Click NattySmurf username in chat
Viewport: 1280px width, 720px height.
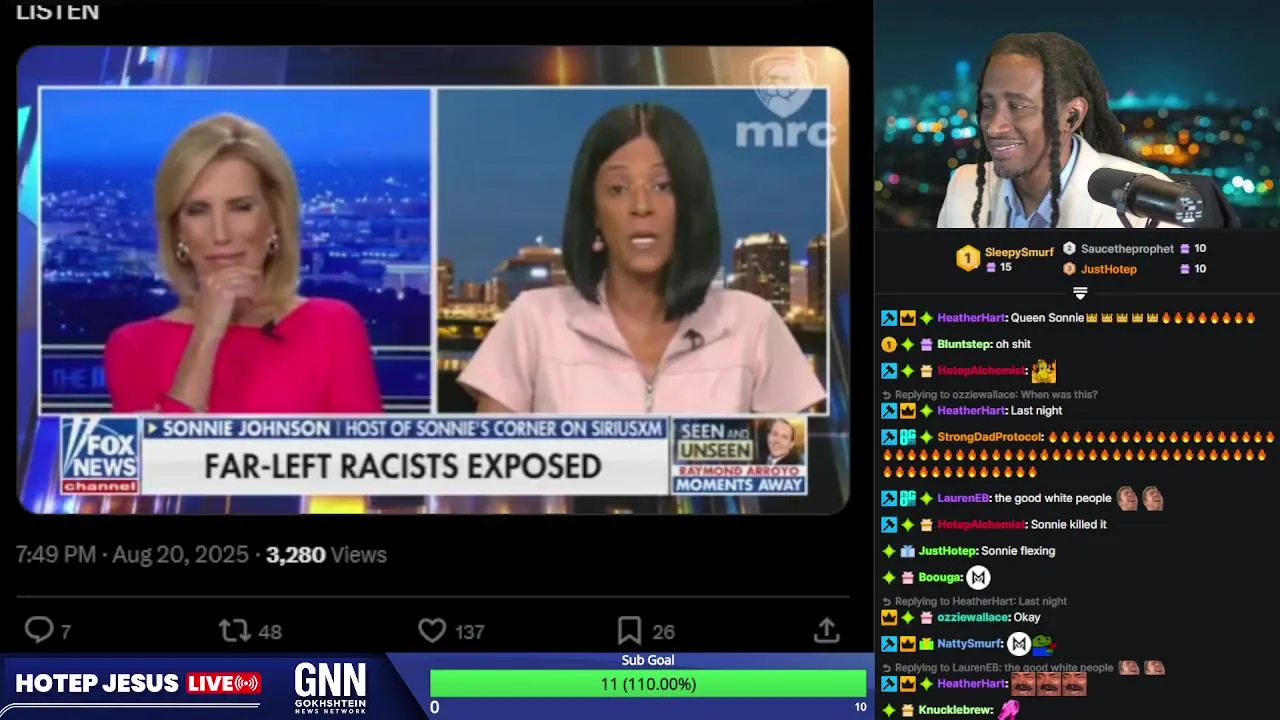pyautogui.click(x=970, y=644)
